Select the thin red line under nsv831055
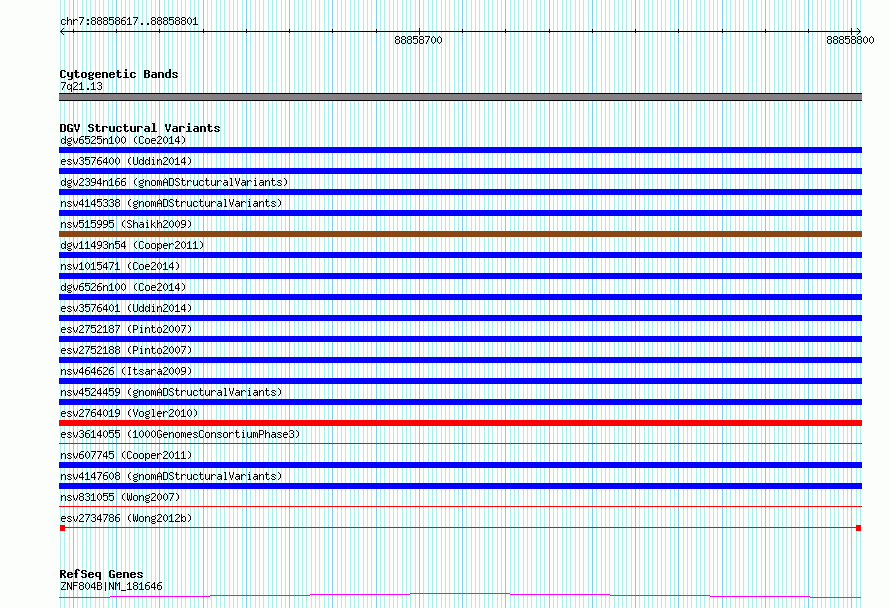 (x=460, y=507)
